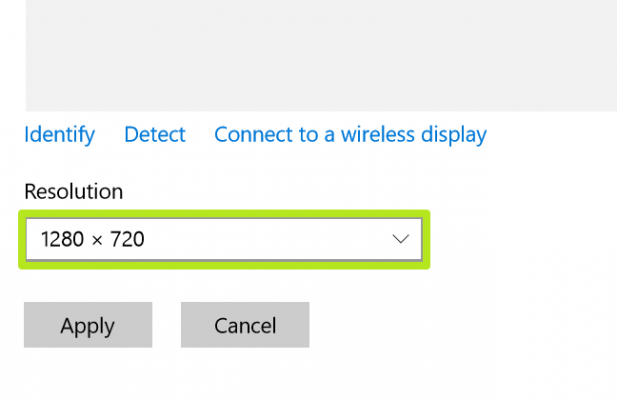This screenshot has height=400, width=617.
Task: Click the Resolution label text
Action: point(73,191)
